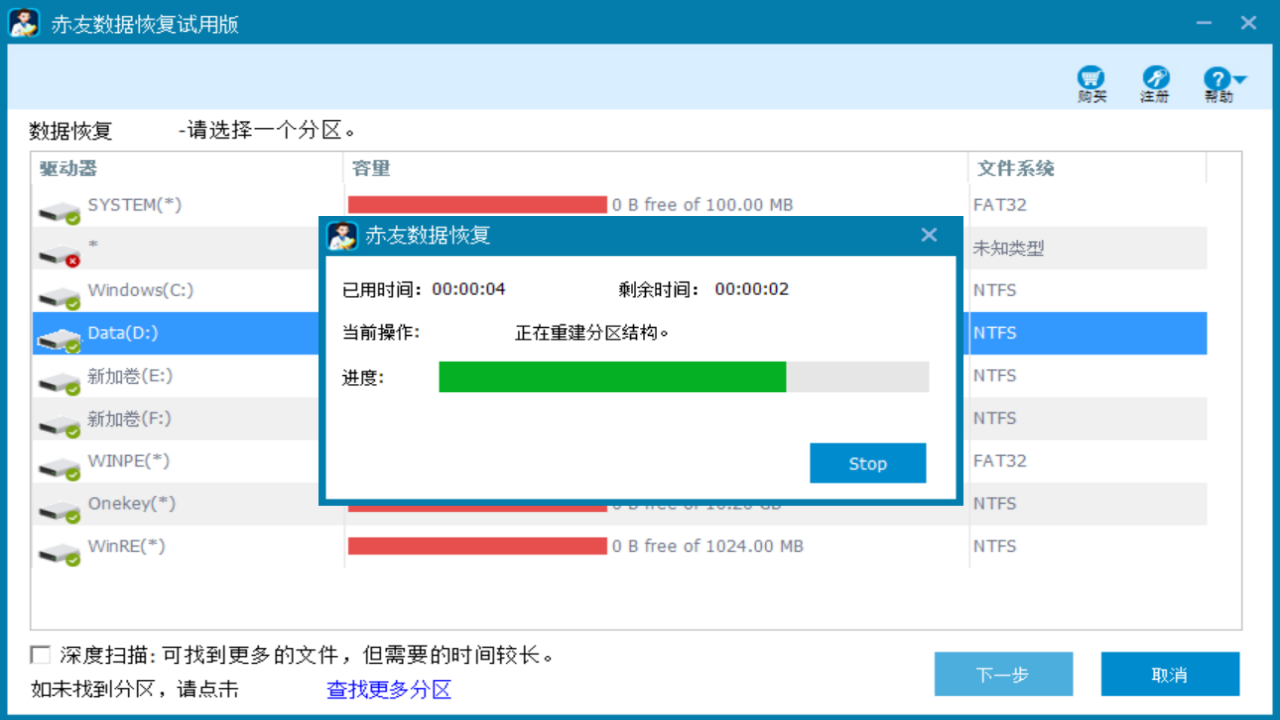Close the 赤友数据恢复 progress dialog
The image size is (1280, 720).
tap(929, 235)
